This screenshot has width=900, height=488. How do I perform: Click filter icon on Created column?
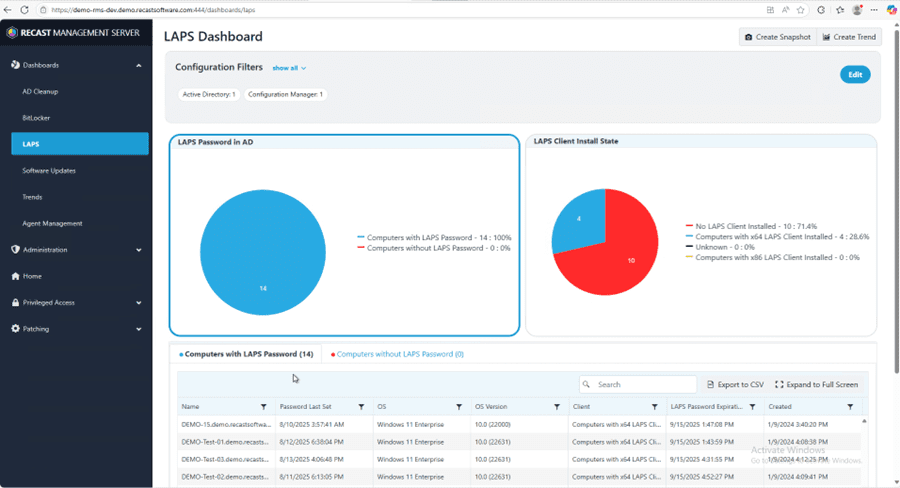tap(850, 407)
